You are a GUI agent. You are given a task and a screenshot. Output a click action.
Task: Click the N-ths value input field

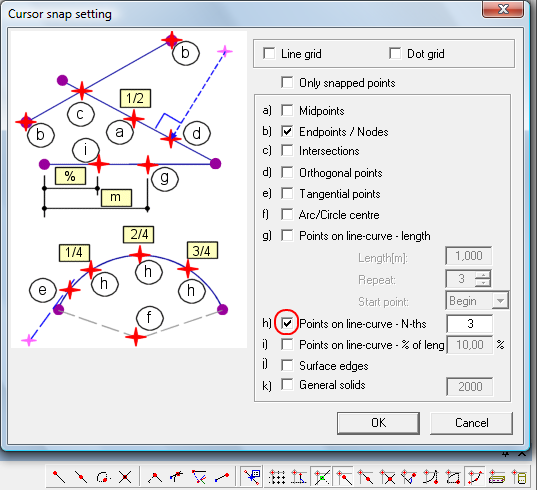coord(470,324)
